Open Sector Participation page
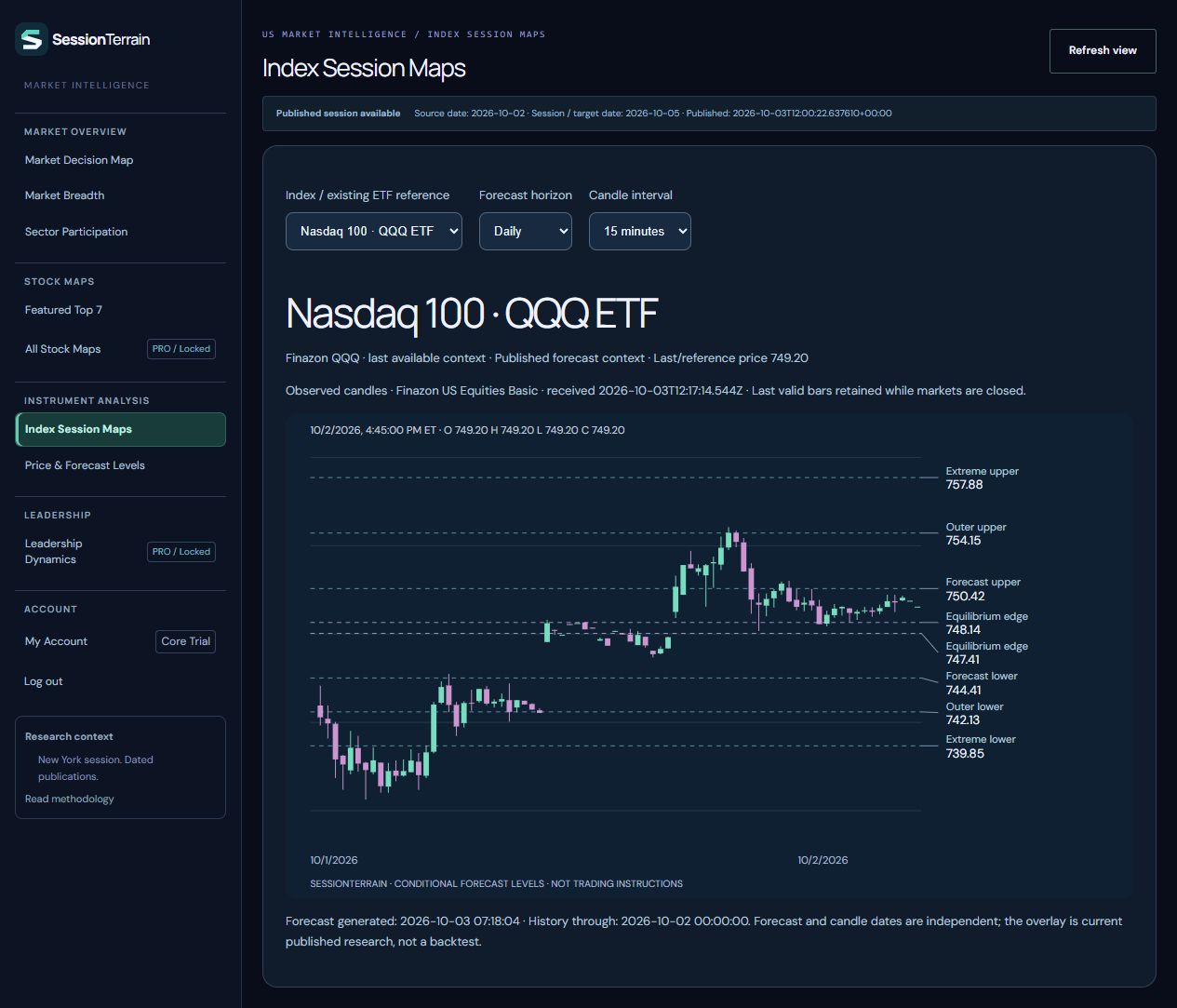The height and width of the screenshot is (1008, 1177). 76,232
